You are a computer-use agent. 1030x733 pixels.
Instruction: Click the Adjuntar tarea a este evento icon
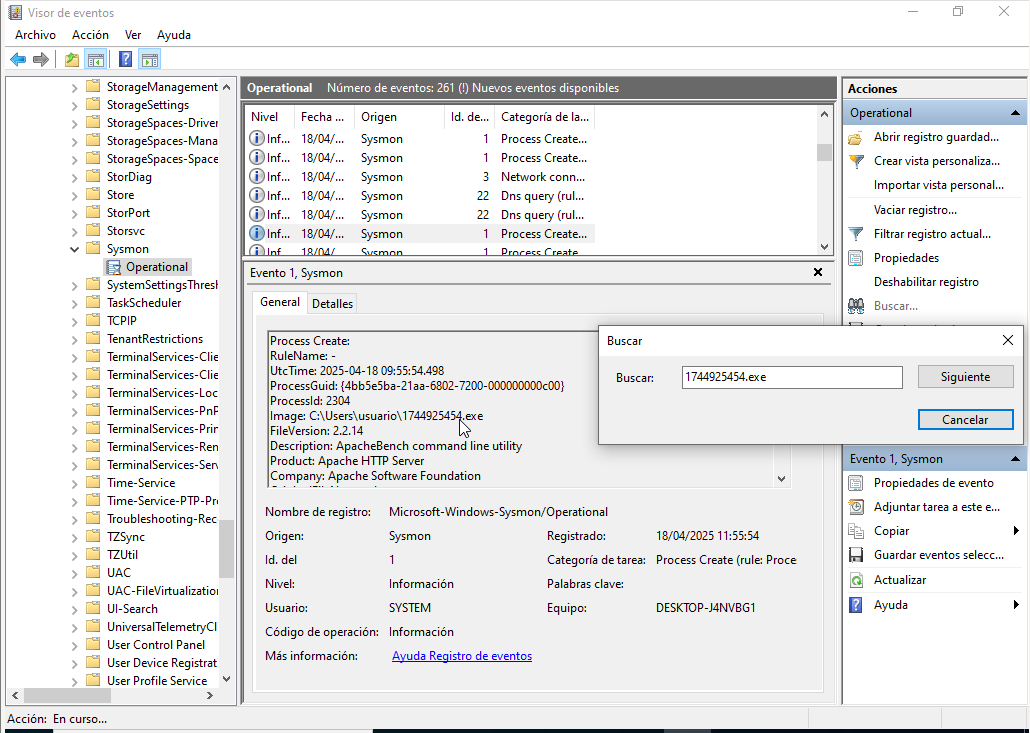pos(855,507)
